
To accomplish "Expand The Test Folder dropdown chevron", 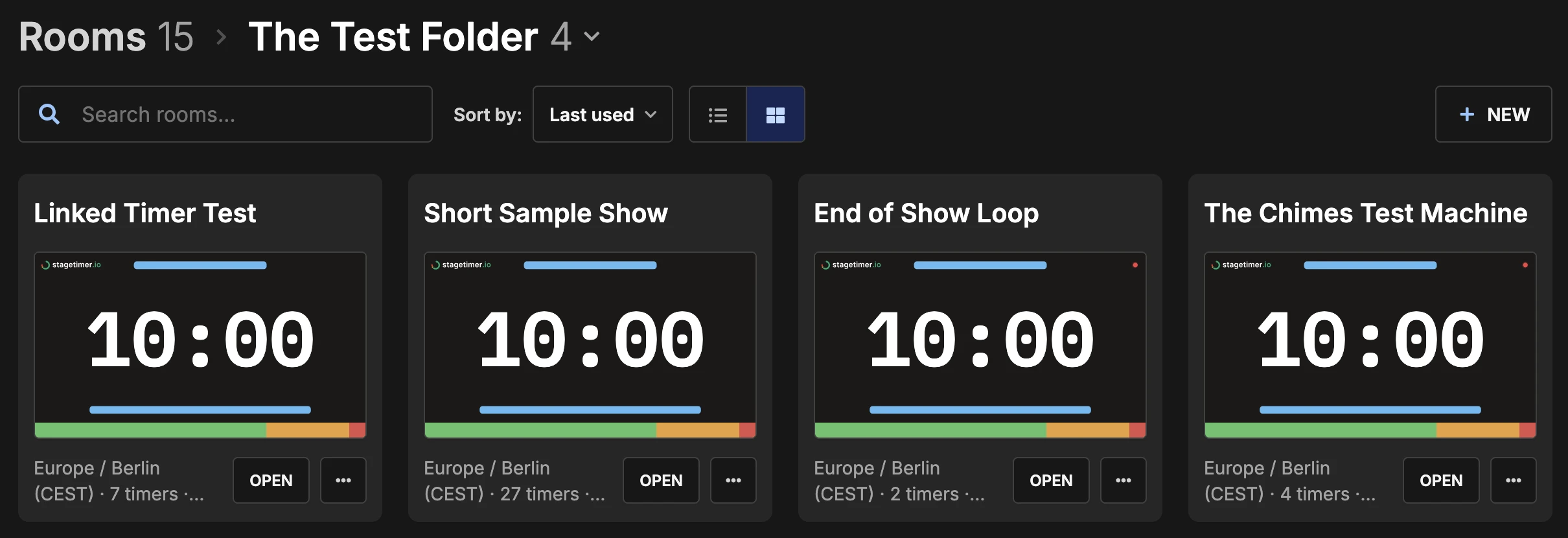I will pos(592,37).
